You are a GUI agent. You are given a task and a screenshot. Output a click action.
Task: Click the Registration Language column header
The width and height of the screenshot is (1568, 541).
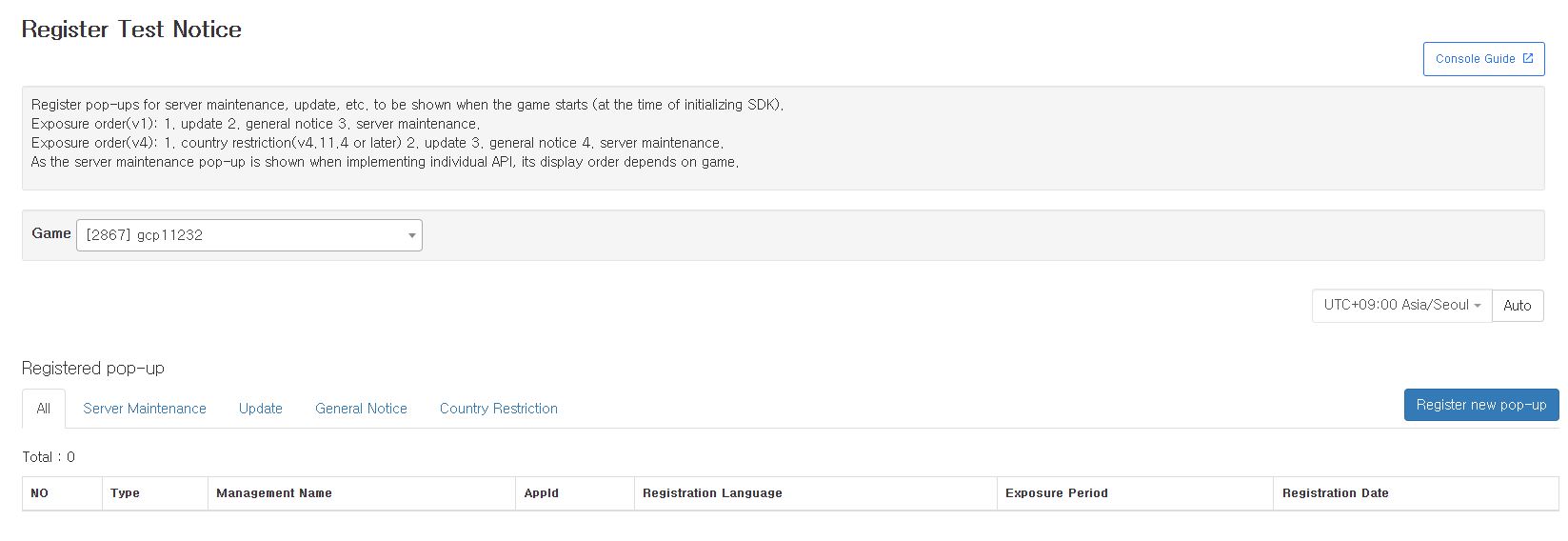[712, 493]
